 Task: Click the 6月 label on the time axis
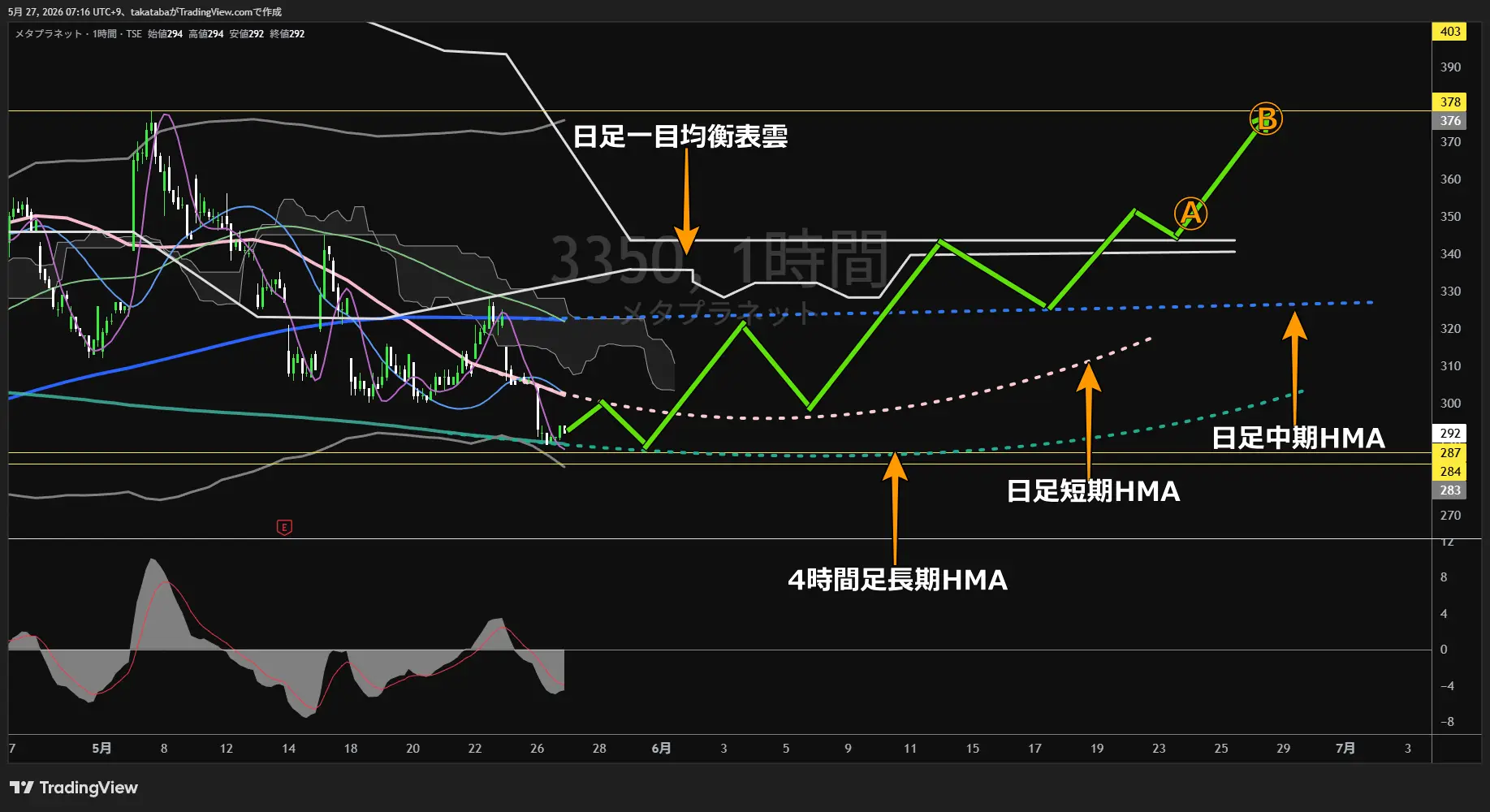(661, 749)
